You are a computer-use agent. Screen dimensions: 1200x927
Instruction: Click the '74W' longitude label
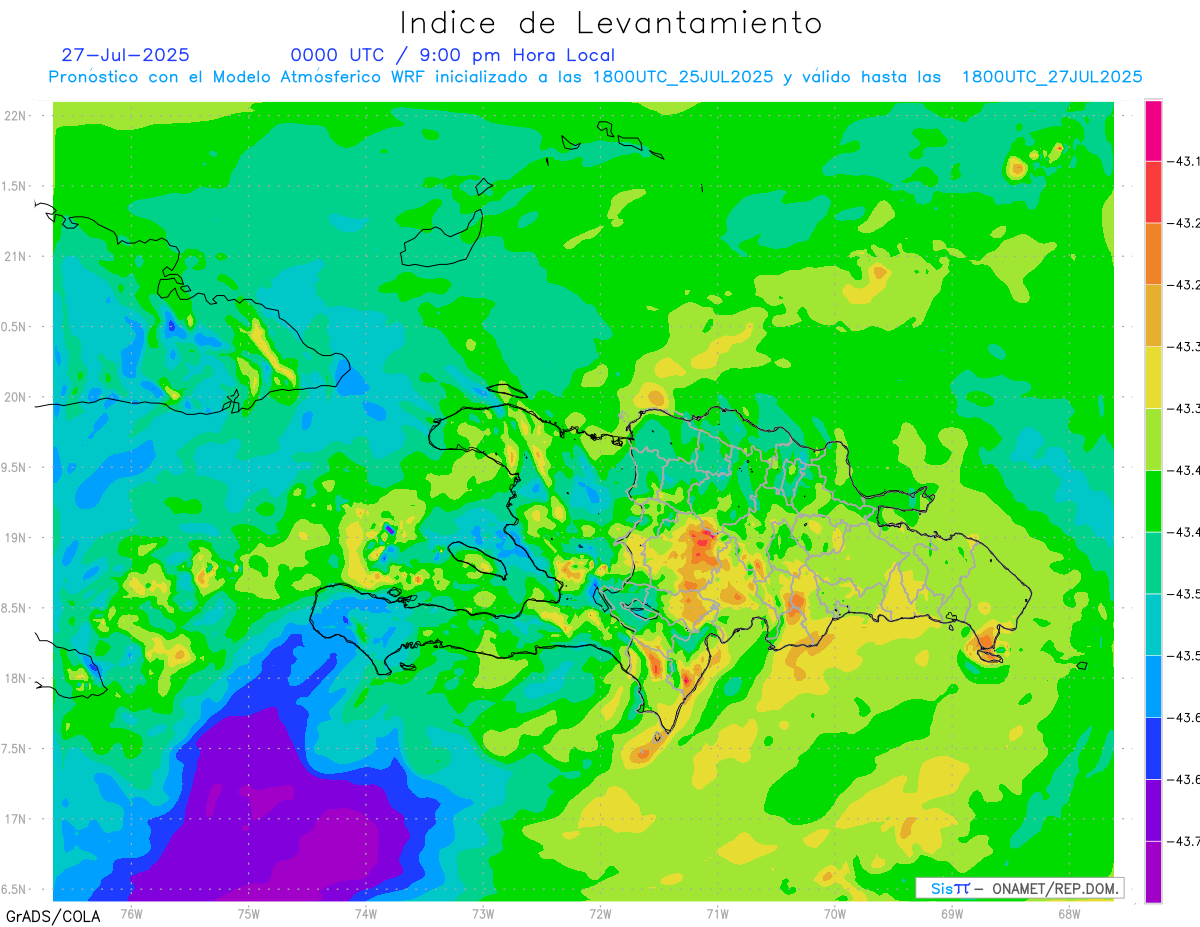pos(366,913)
